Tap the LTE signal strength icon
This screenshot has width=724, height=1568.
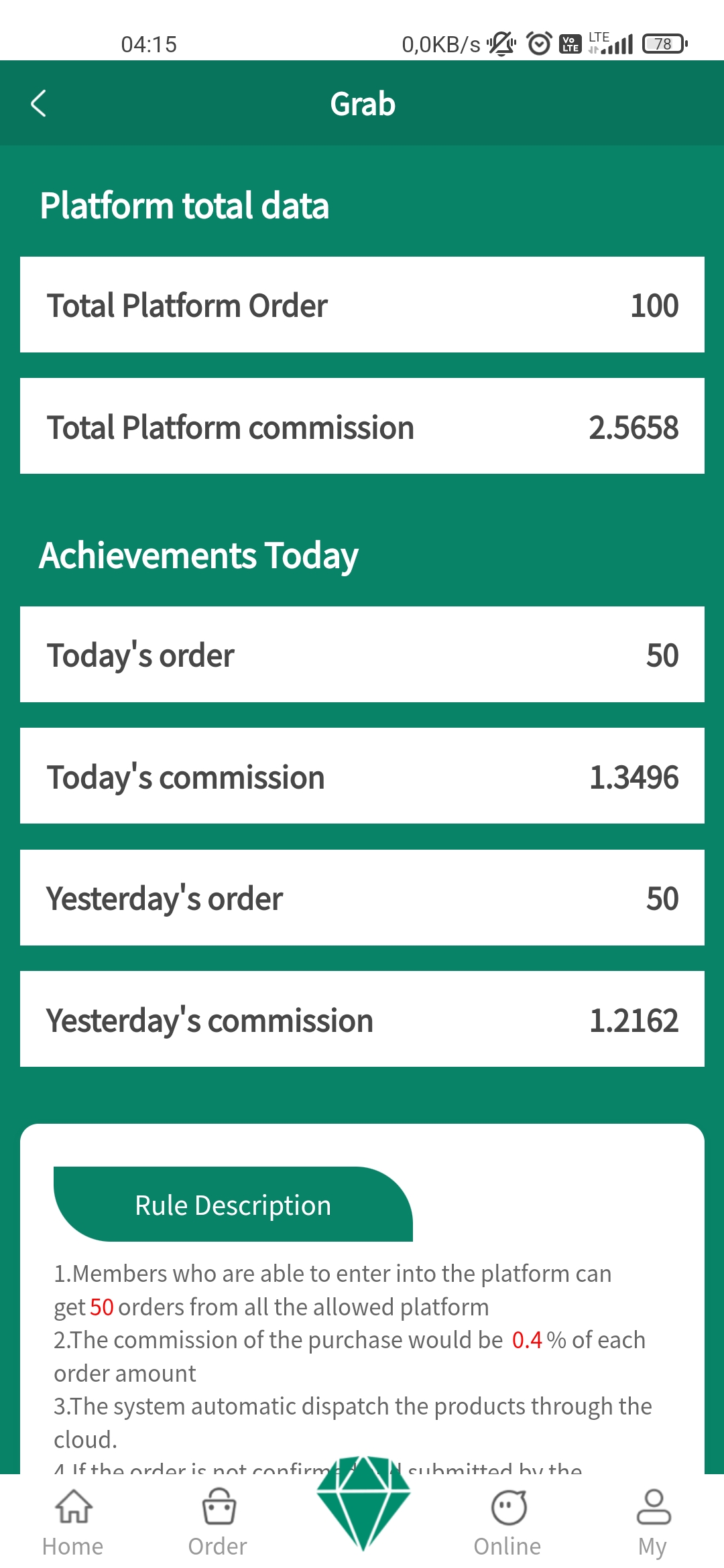click(611, 43)
